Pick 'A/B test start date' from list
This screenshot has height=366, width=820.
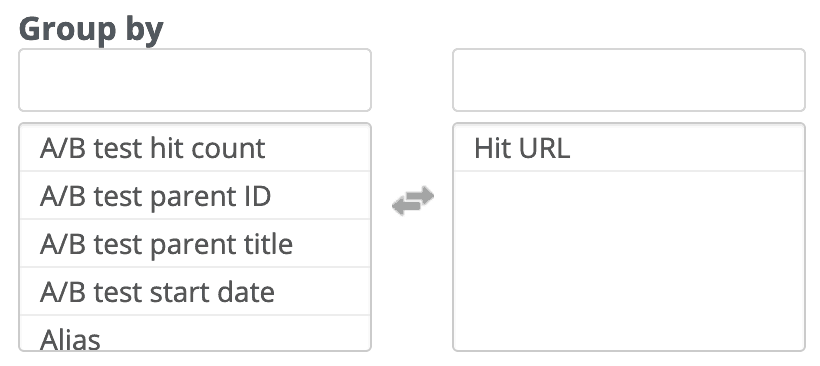click(x=195, y=291)
